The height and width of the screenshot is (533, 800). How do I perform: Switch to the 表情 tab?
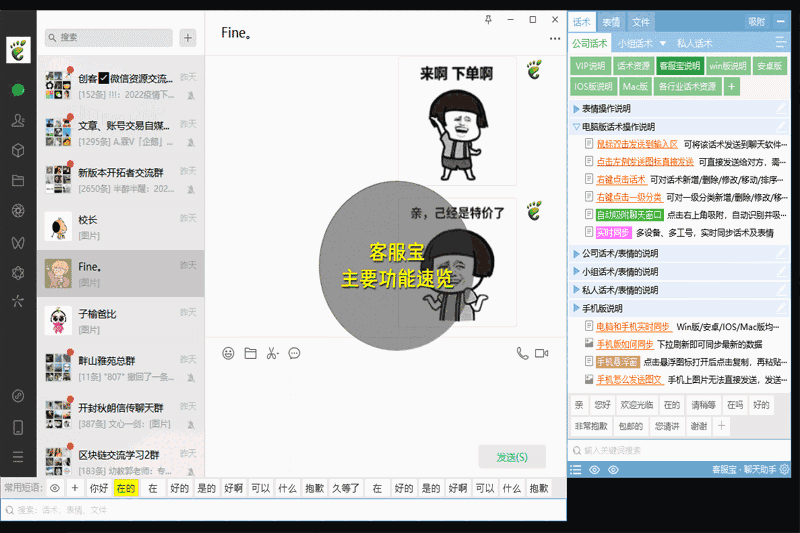610,21
